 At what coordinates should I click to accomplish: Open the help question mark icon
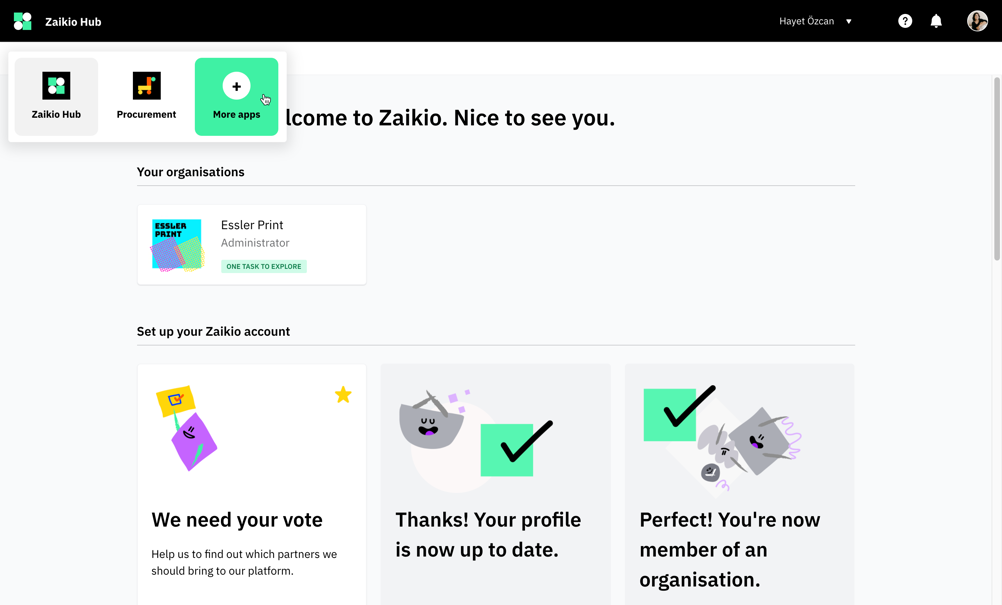point(905,21)
